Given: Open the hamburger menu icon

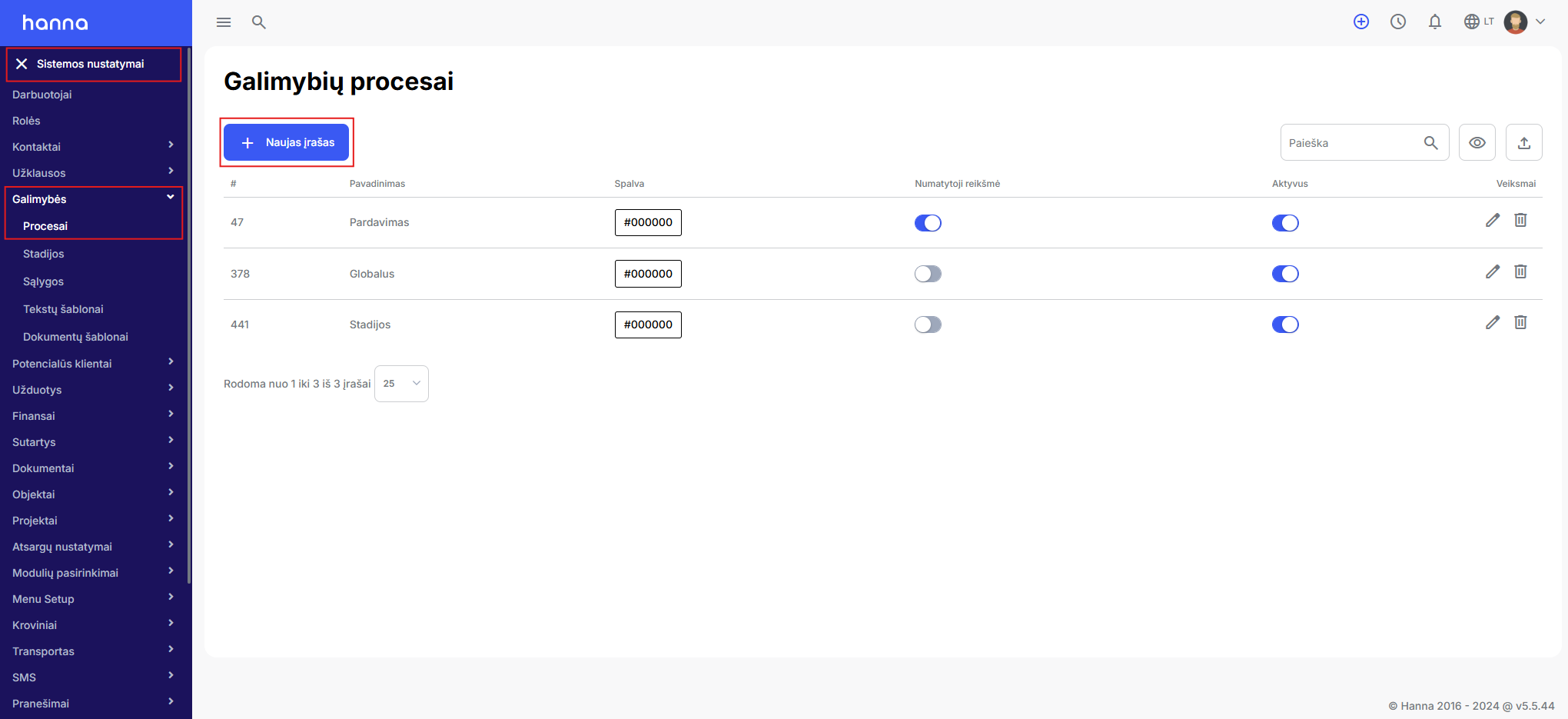Looking at the screenshot, I should click(224, 22).
